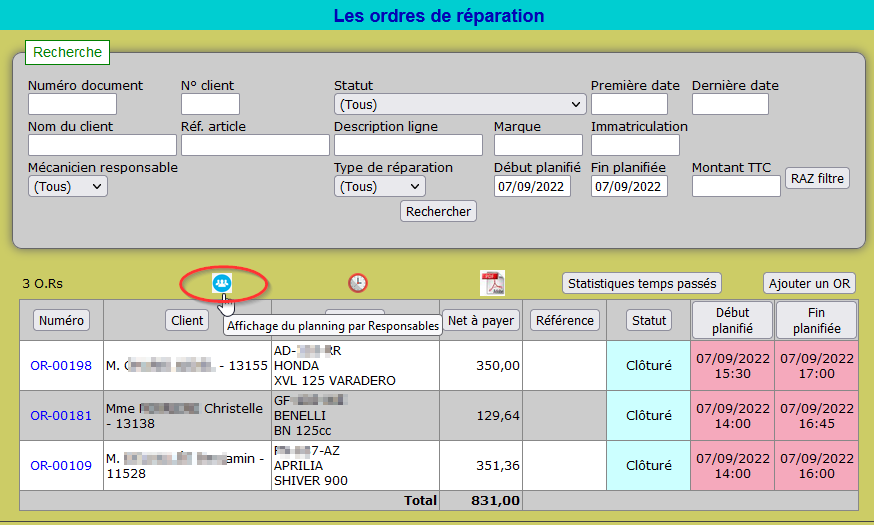Open planning display by Responsables icon
This screenshot has width=874, height=525.
(x=222, y=284)
